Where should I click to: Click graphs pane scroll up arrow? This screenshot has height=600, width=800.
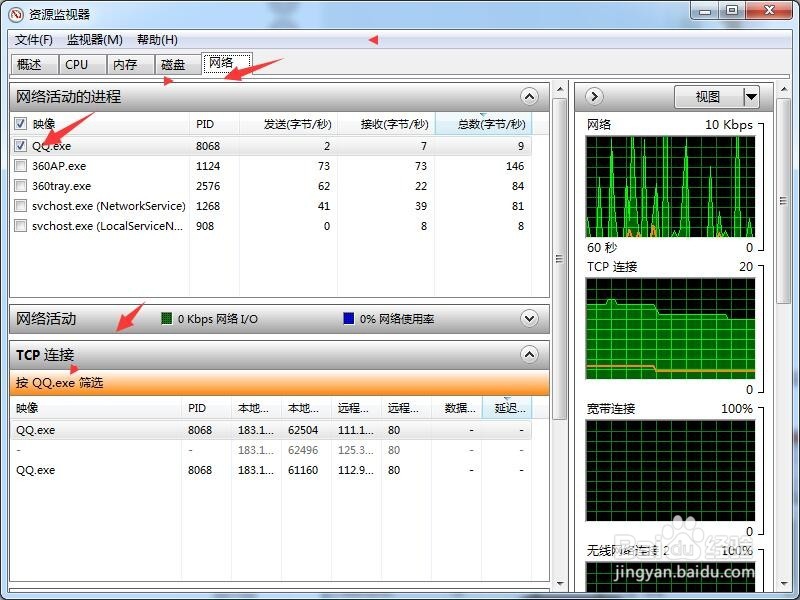click(784, 89)
